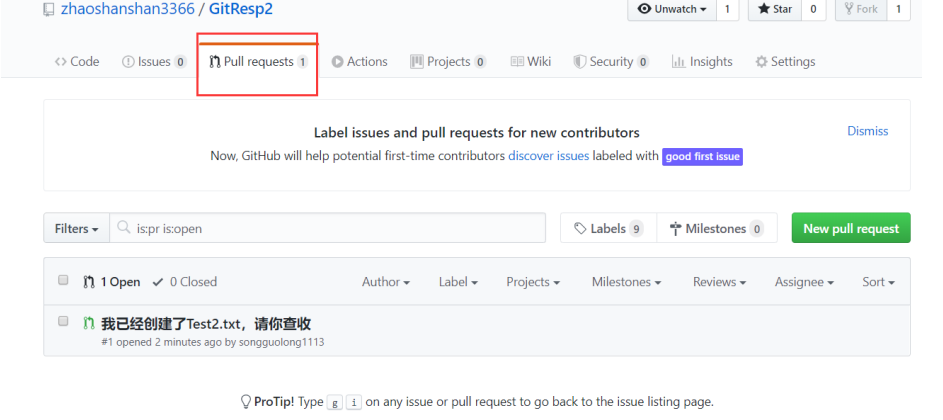Click the fork count next to Fork
Screen dimensions: 943x420
point(899,9)
